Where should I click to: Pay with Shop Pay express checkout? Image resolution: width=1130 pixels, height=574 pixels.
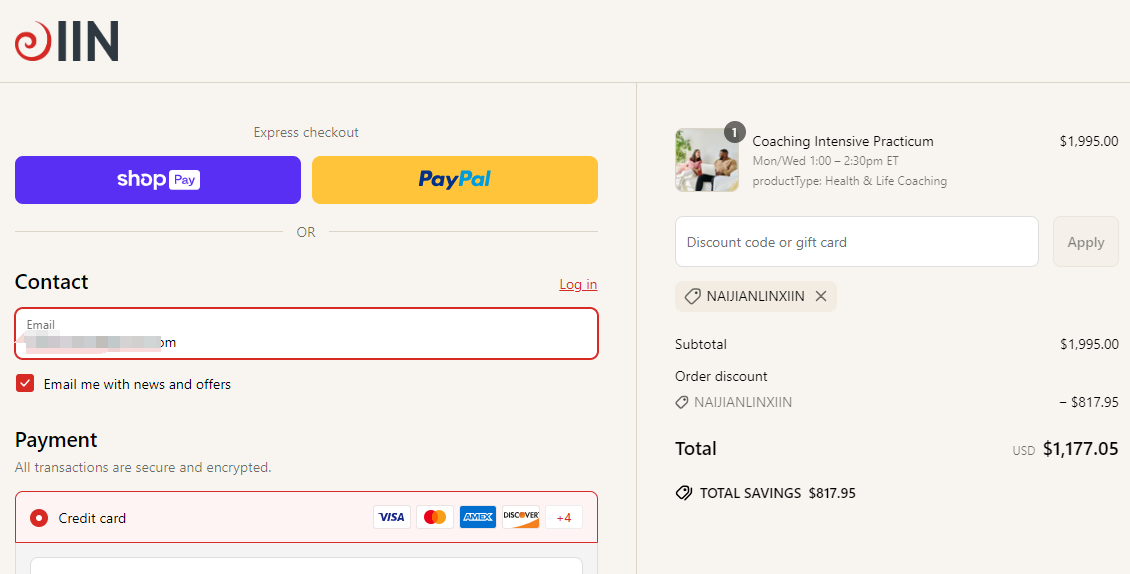(x=158, y=180)
